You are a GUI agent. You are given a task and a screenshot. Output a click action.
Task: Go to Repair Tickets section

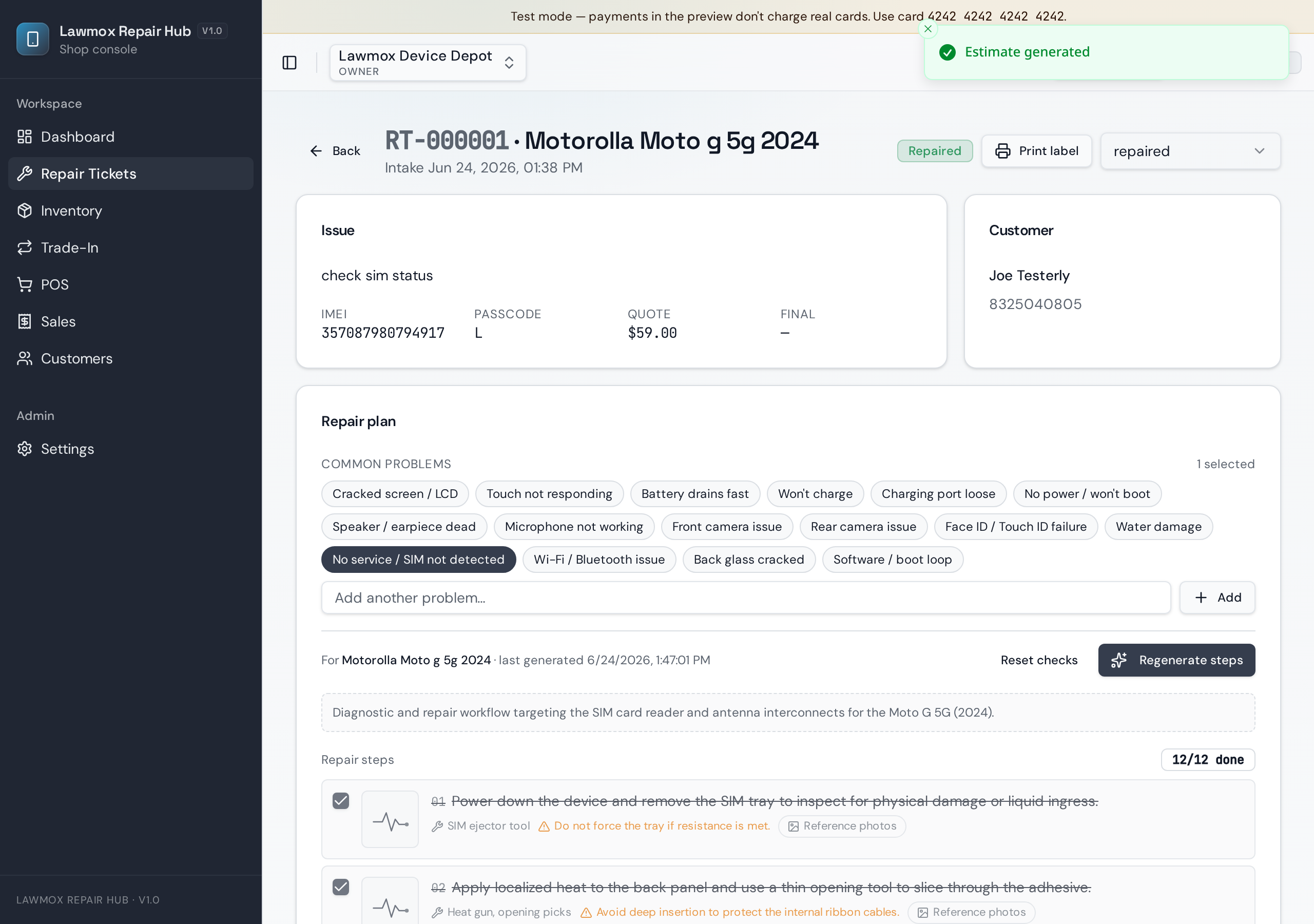130,174
